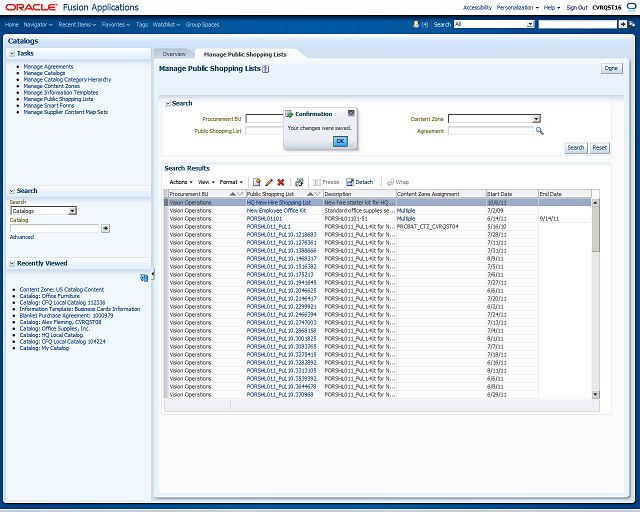Click the Wrap toolbar button
This screenshot has height=512, width=640.
[398, 182]
